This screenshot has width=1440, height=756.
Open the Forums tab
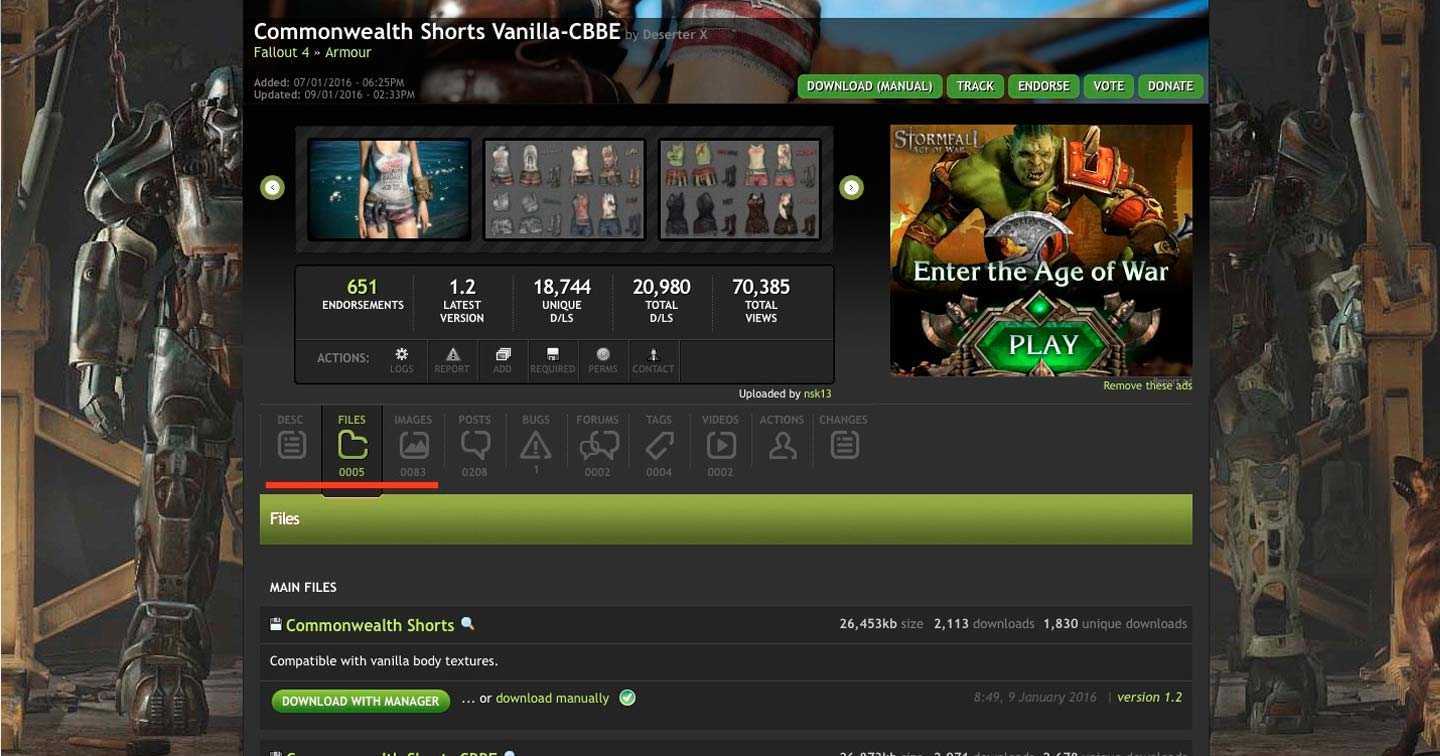pos(598,446)
